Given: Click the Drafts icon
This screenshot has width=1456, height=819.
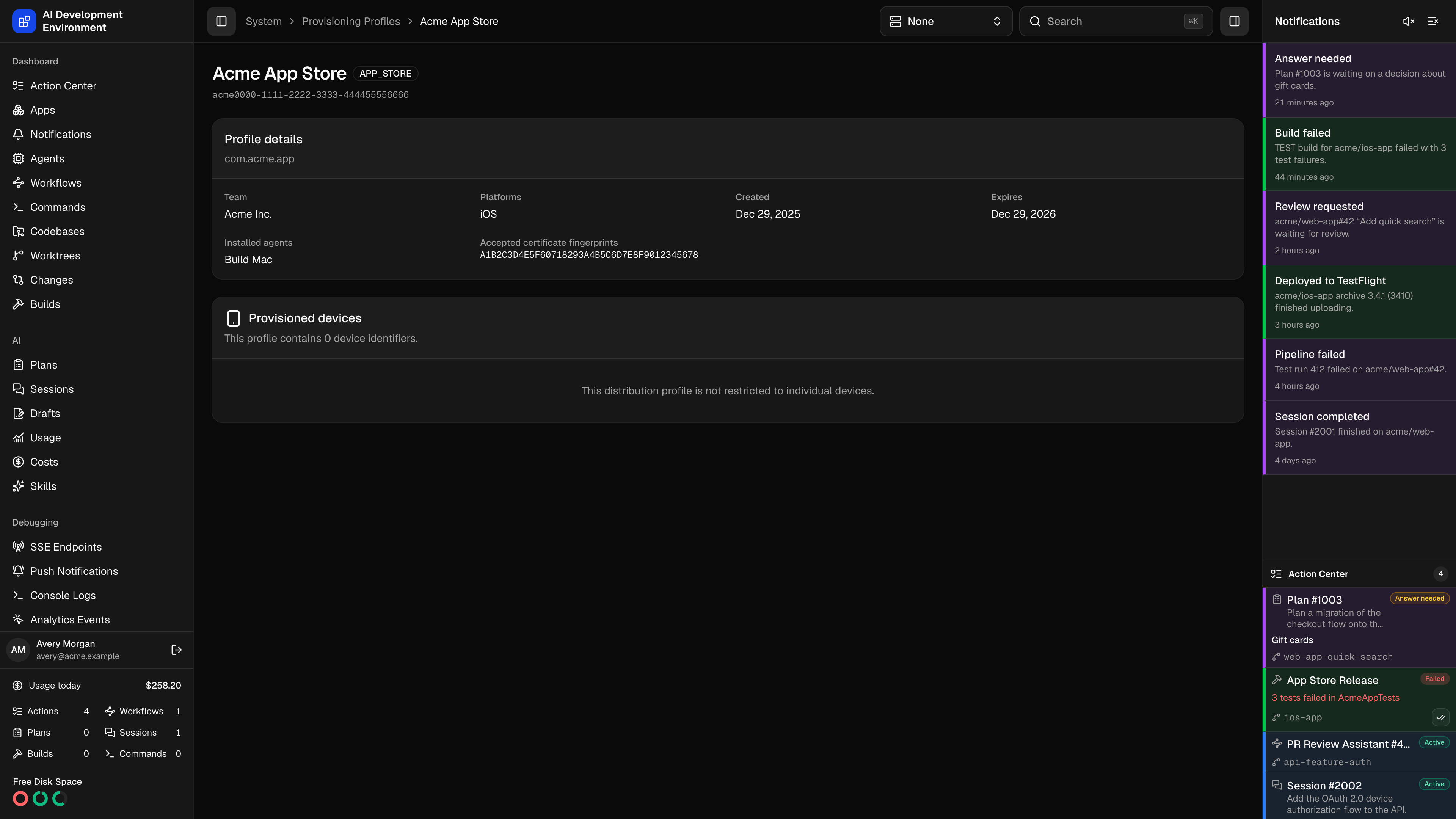Looking at the screenshot, I should pyautogui.click(x=18, y=414).
